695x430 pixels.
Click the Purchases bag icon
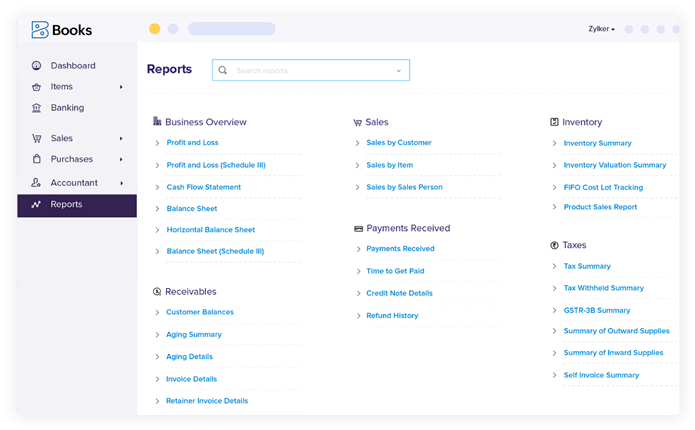pos(37,159)
